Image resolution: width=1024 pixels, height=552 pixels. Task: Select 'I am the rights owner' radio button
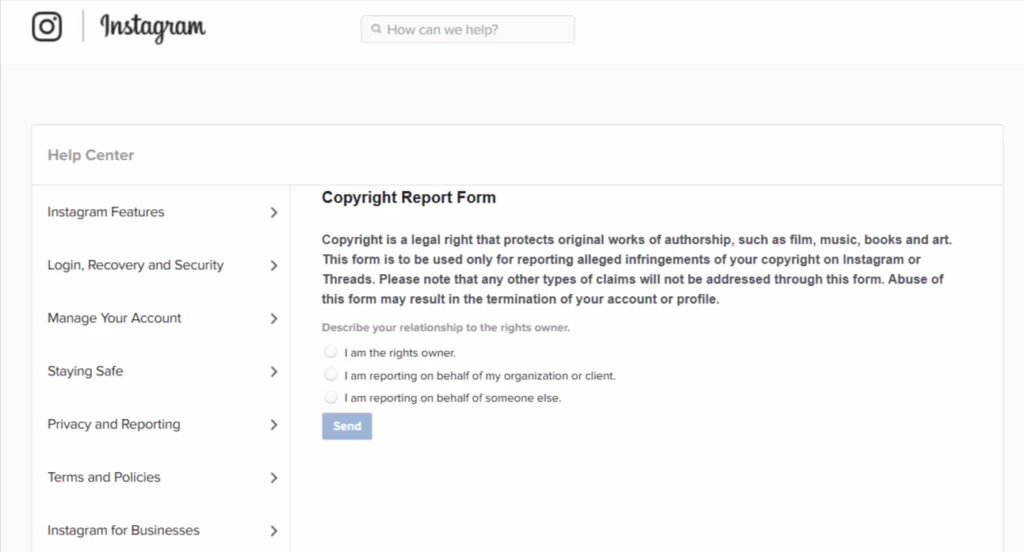(331, 351)
